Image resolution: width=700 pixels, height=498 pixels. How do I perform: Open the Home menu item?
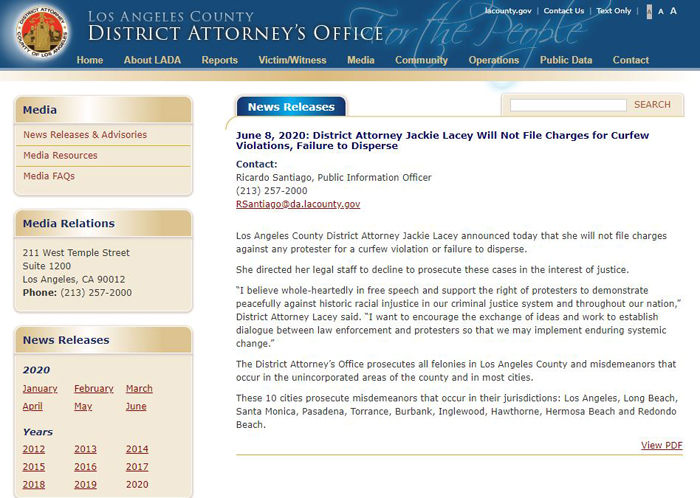(90, 60)
